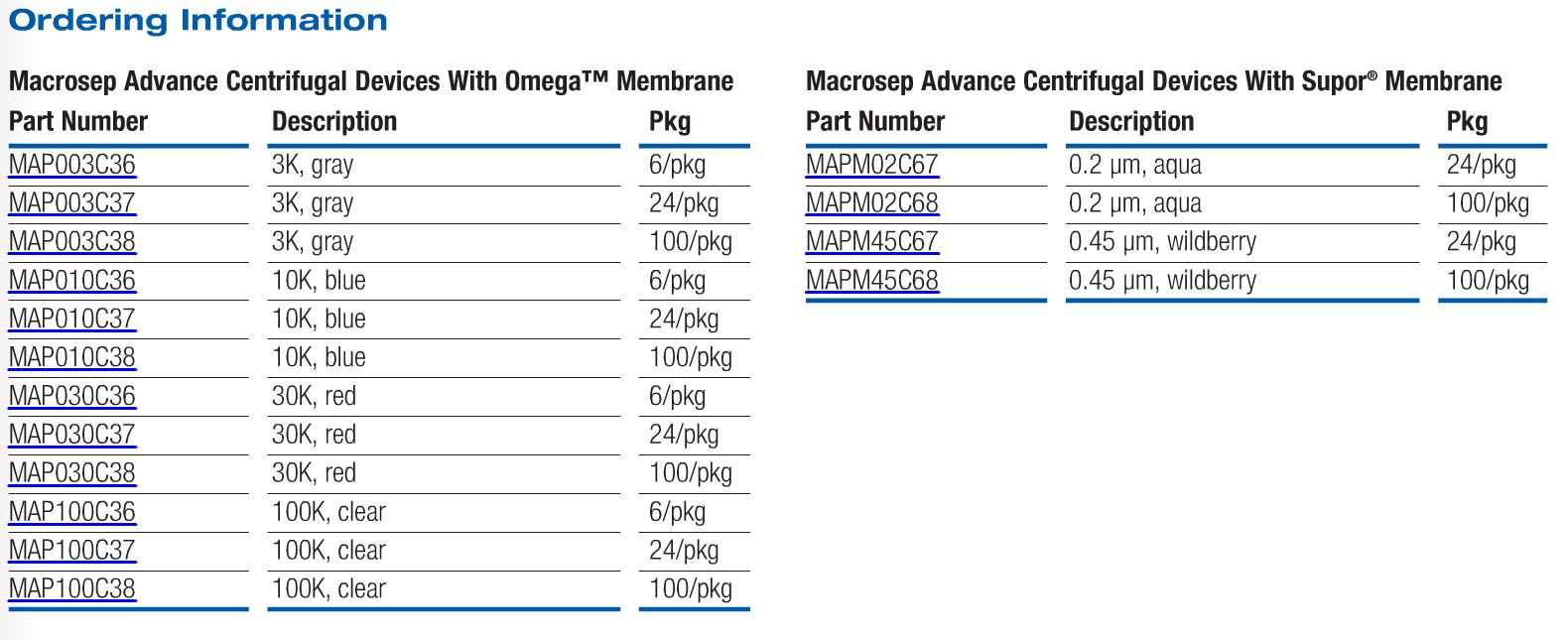Follow the MAP010C37 link

click(72, 320)
